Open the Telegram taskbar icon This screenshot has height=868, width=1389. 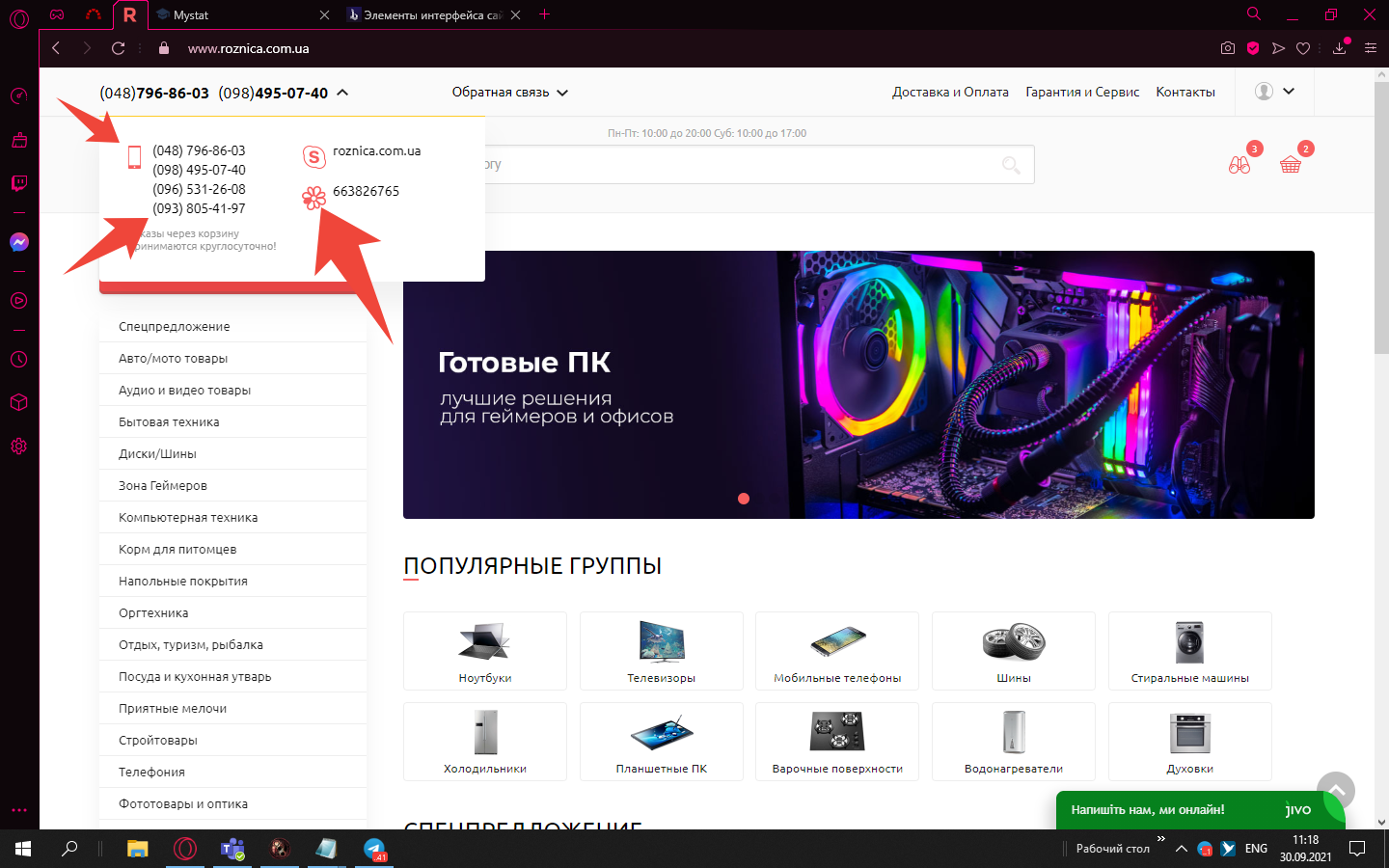374,849
